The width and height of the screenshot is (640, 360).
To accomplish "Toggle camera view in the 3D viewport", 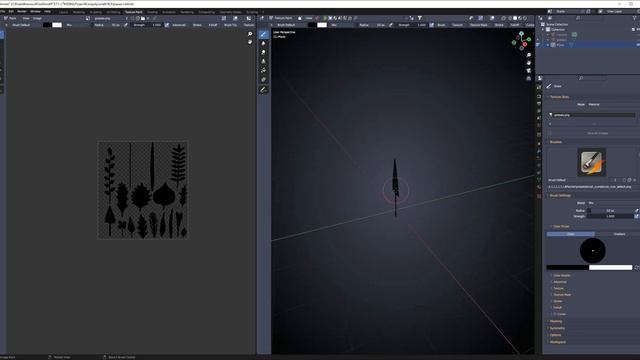I will [529, 71].
